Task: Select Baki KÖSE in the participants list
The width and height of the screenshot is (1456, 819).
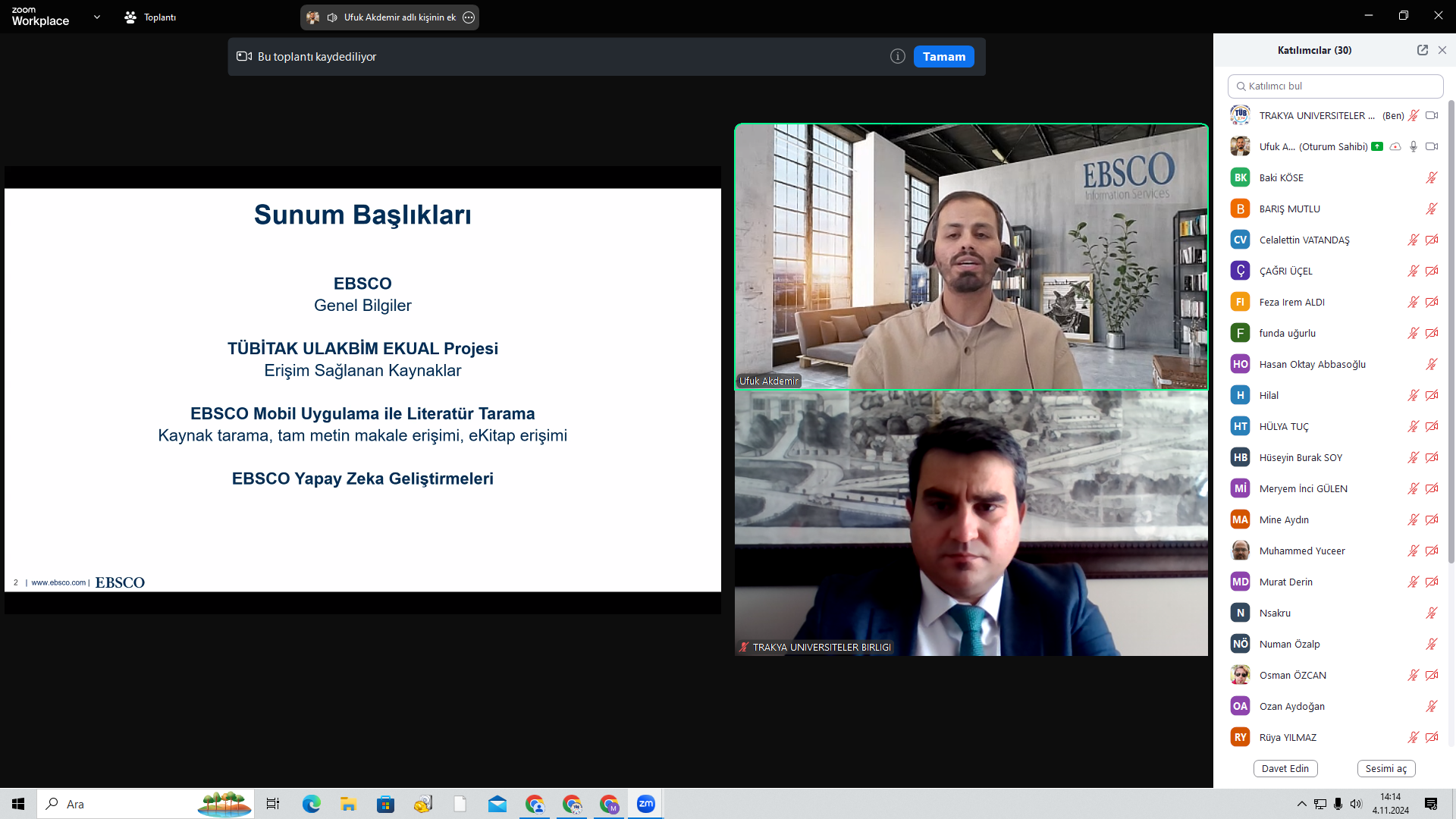Action: coord(1282,178)
